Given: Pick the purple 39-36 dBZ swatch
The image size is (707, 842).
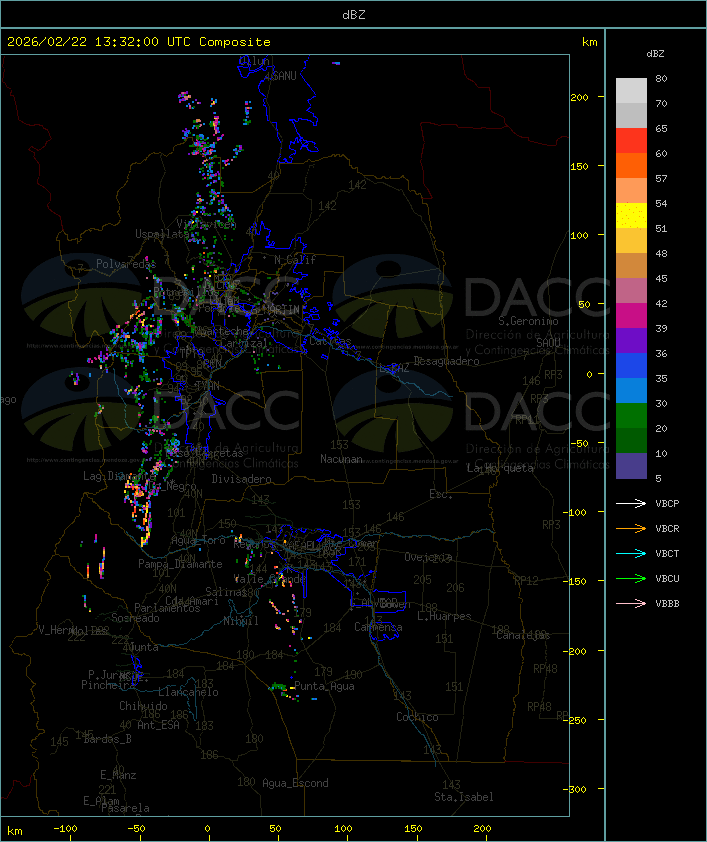Looking at the screenshot, I should [x=631, y=340].
